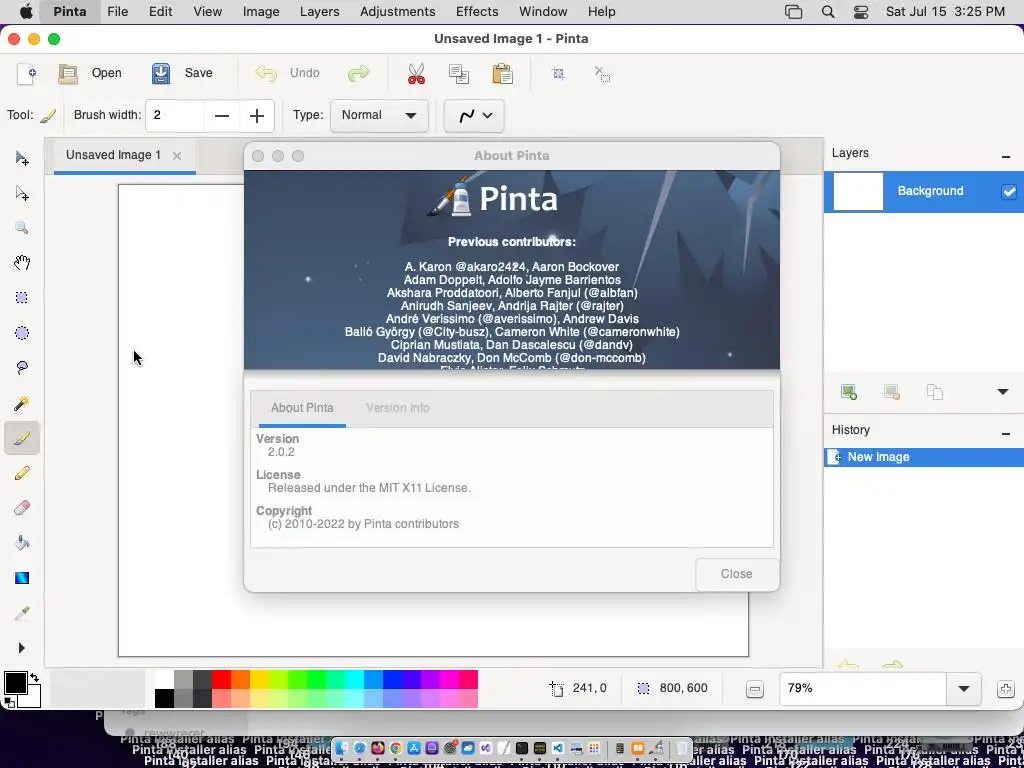The image size is (1024, 768).
Task: Pick the red palette swatch
Action: [221, 679]
